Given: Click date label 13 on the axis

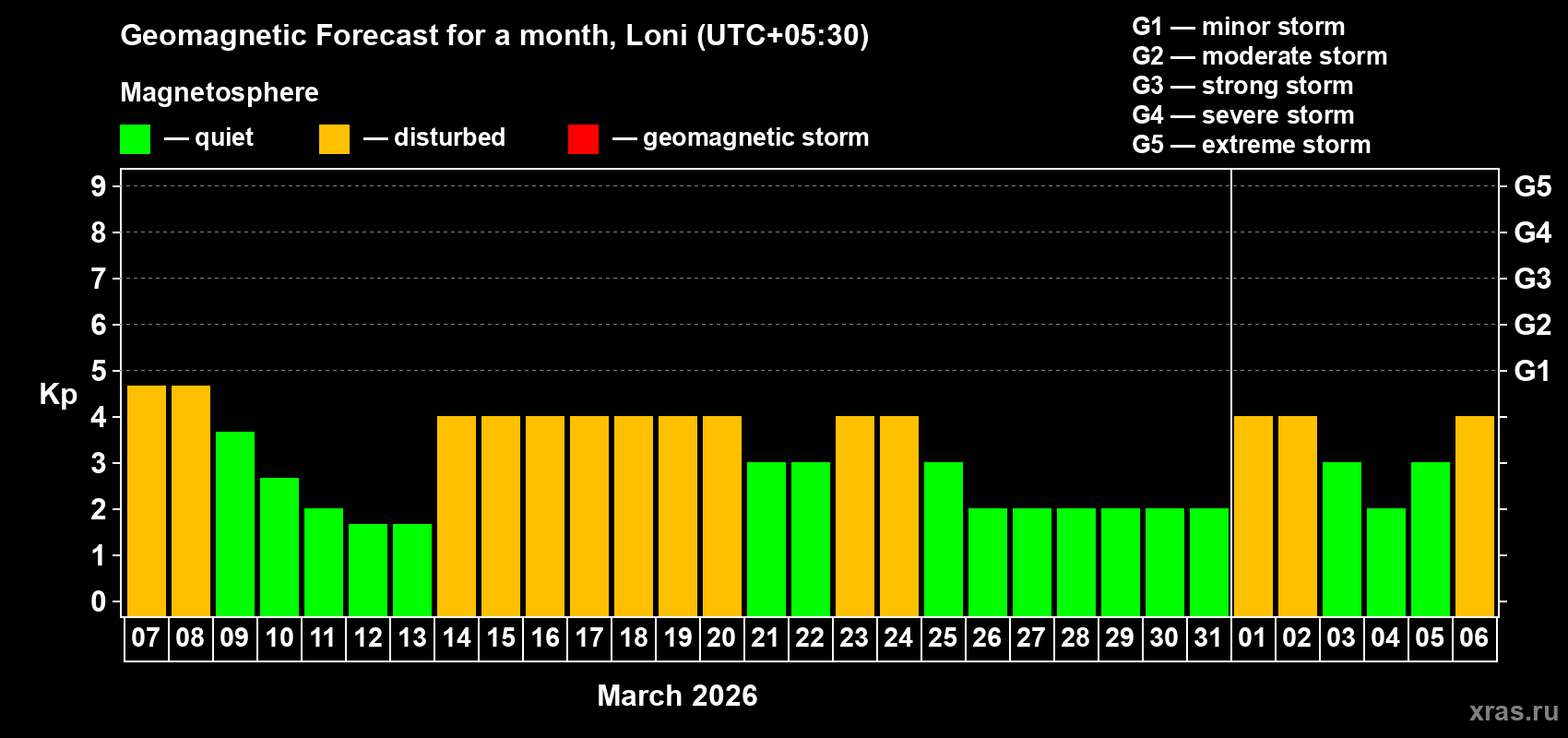Looking at the screenshot, I should pos(411,637).
